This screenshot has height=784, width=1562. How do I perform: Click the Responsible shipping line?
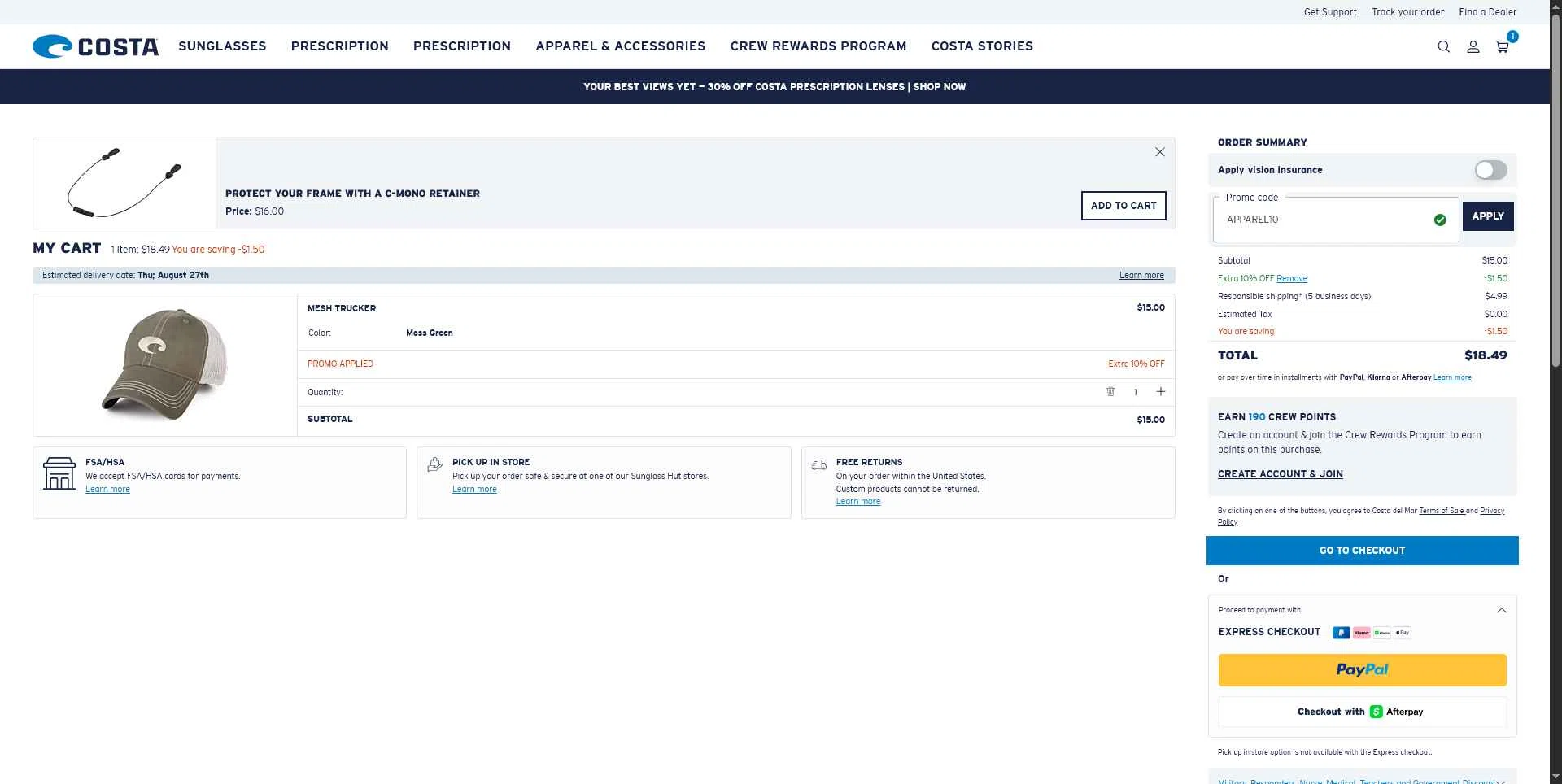click(x=1363, y=297)
